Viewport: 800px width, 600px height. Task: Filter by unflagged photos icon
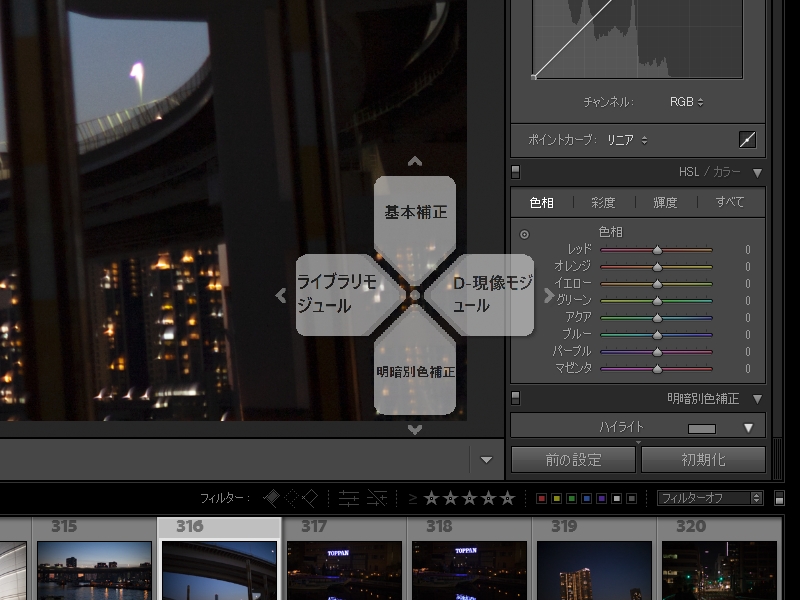tap(291, 498)
